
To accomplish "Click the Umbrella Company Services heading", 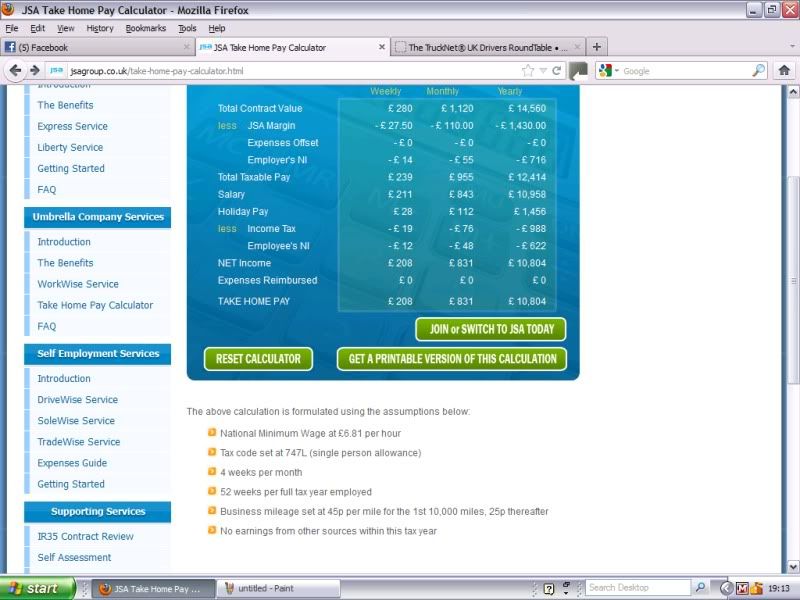I will click(x=97, y=217).
